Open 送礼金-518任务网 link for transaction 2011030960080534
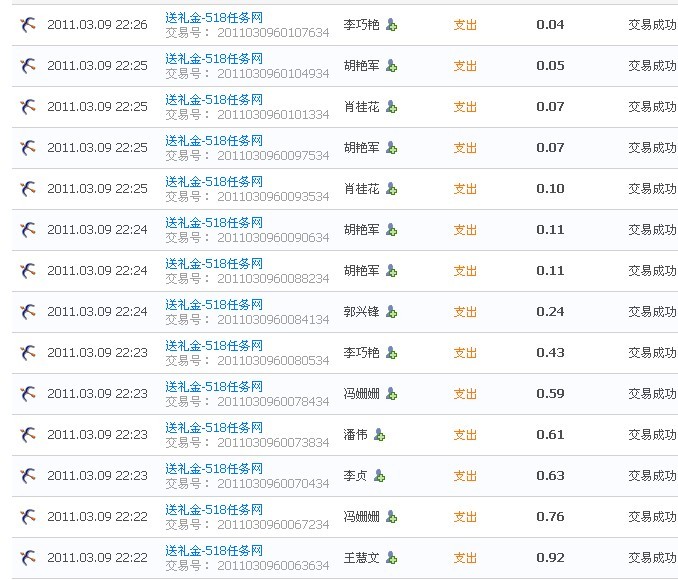Screen dimensions: 678x580 coord(214,346)
